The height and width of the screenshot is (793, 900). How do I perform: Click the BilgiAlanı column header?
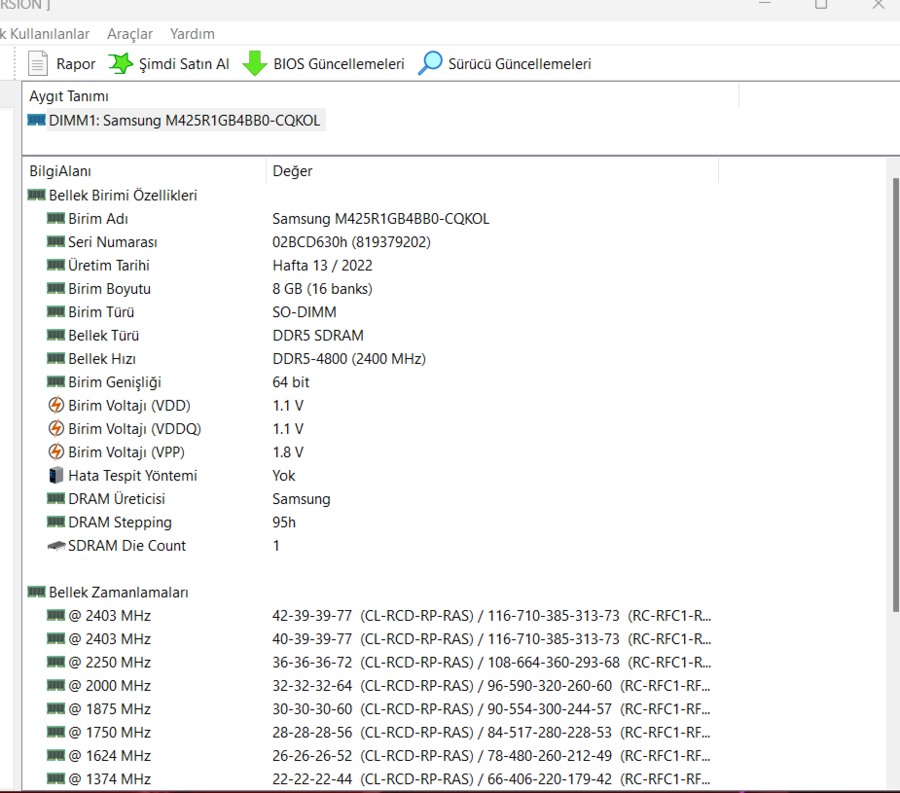tap(60, 171)
